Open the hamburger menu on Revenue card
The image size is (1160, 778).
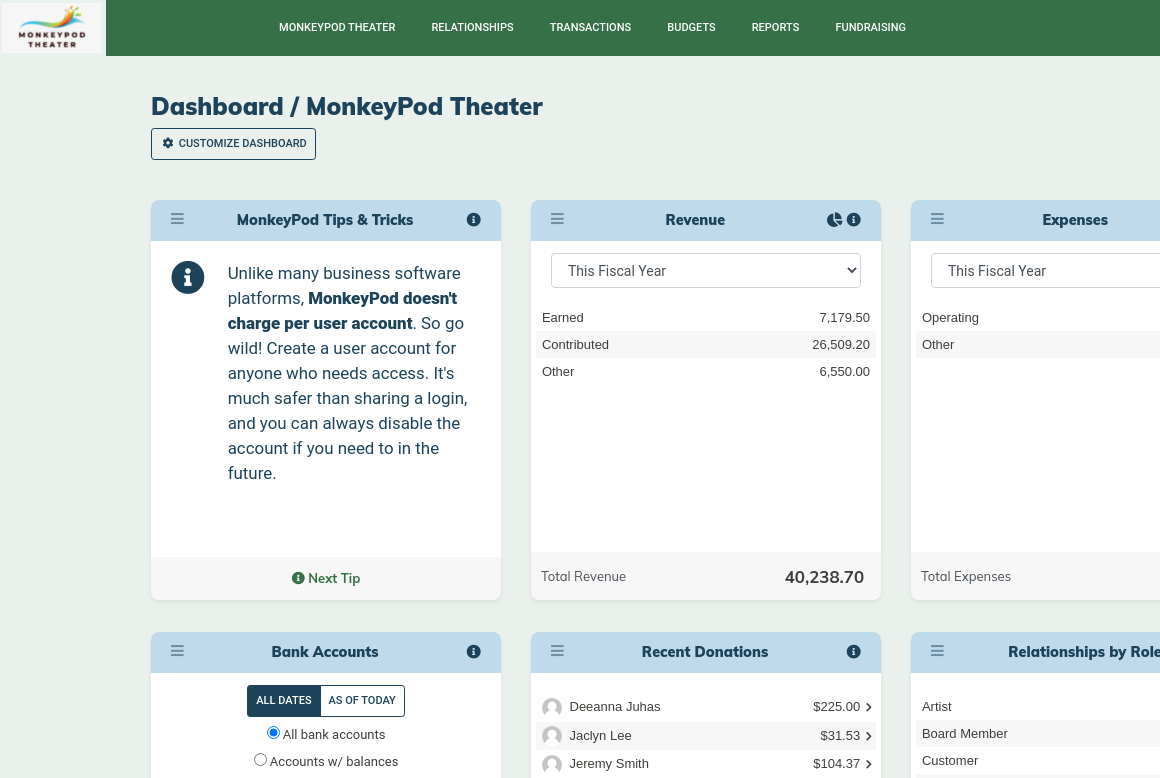pyautogui.click(x=558, y=219)
